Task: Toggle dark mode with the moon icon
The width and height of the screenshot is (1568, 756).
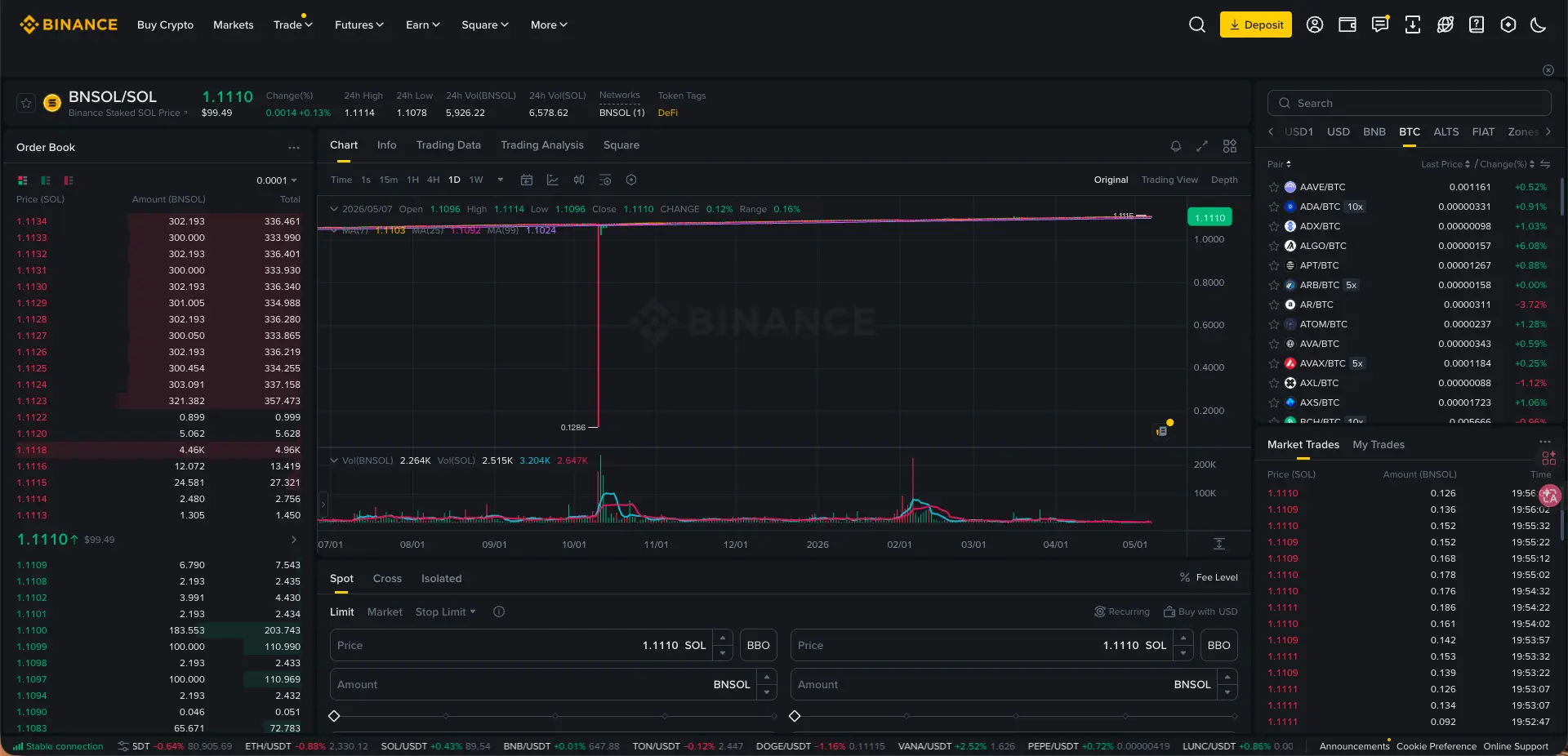Action: click(x=1539, y=24)
